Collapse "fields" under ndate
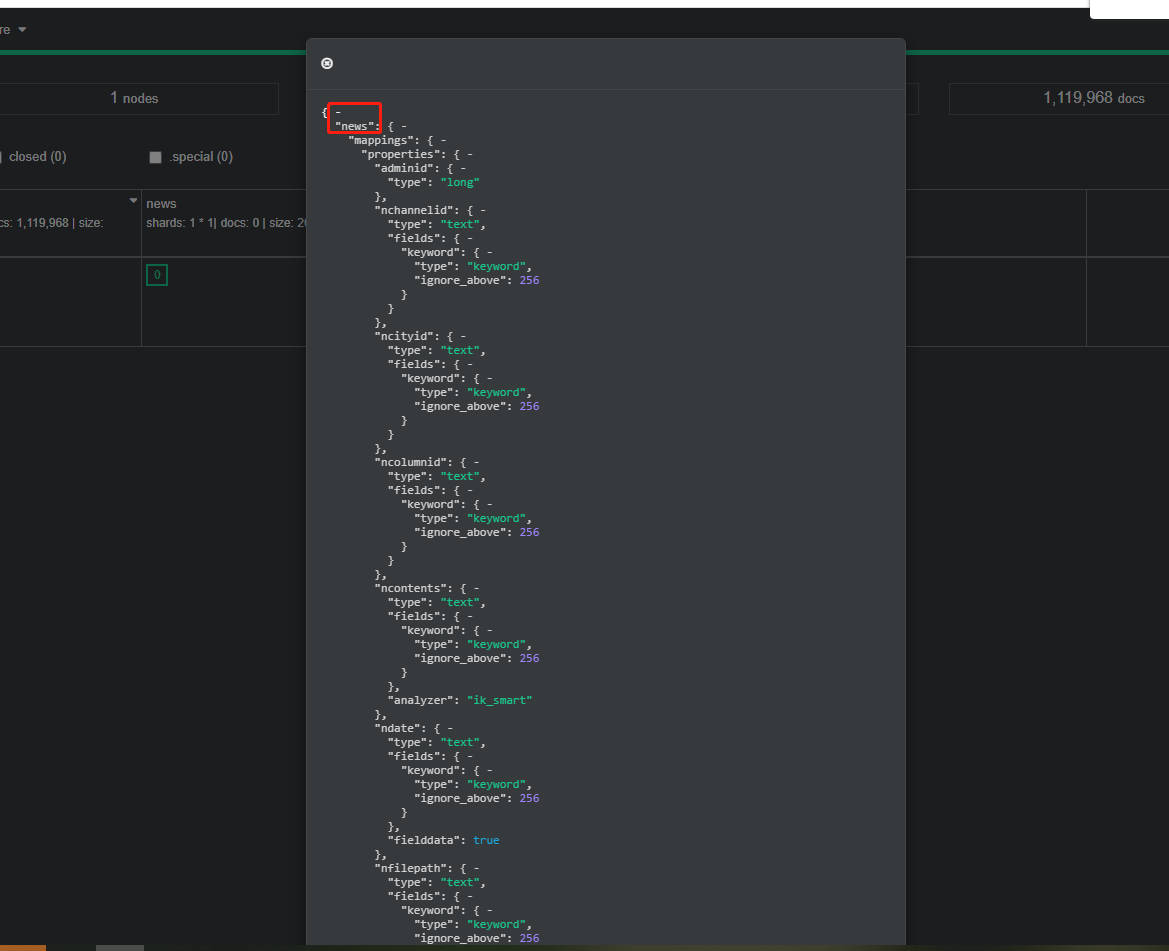The height and width of the screenshot is (951, 1169). [x=470, y=756]
